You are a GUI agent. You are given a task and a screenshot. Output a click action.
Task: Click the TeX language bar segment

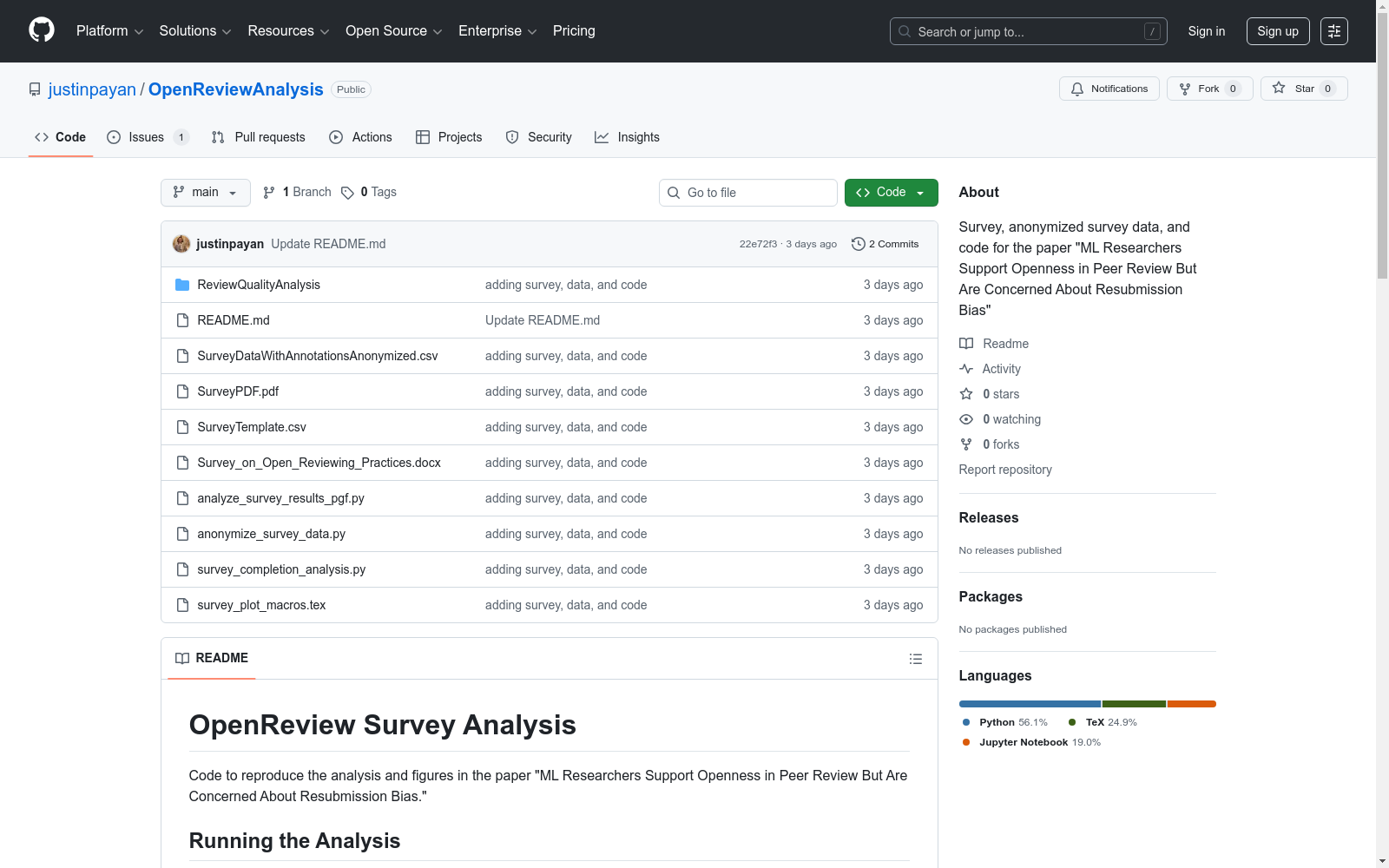coord(1134,704)
